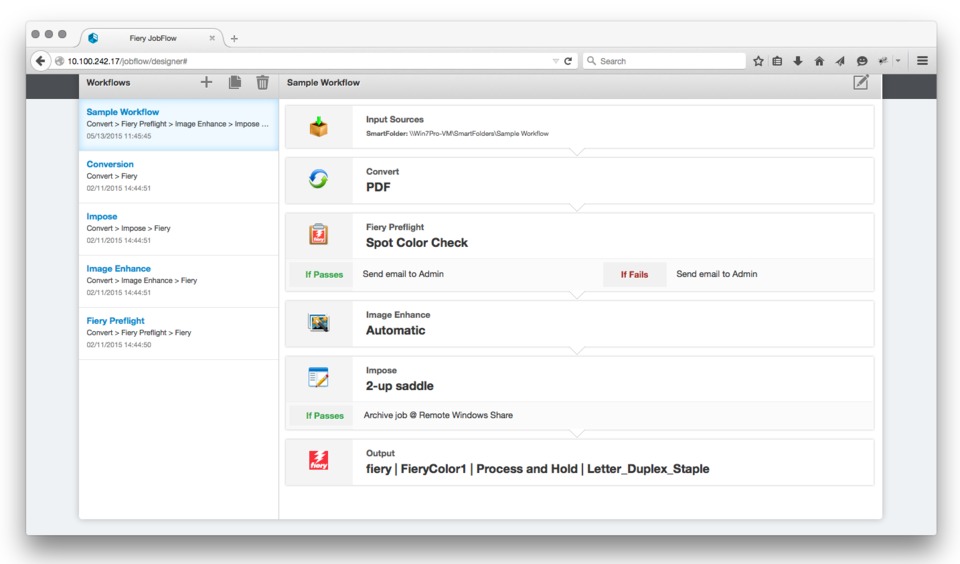Click the Input Sources title
The height and width of the screenshot is (564, 960).
[394, 119]
